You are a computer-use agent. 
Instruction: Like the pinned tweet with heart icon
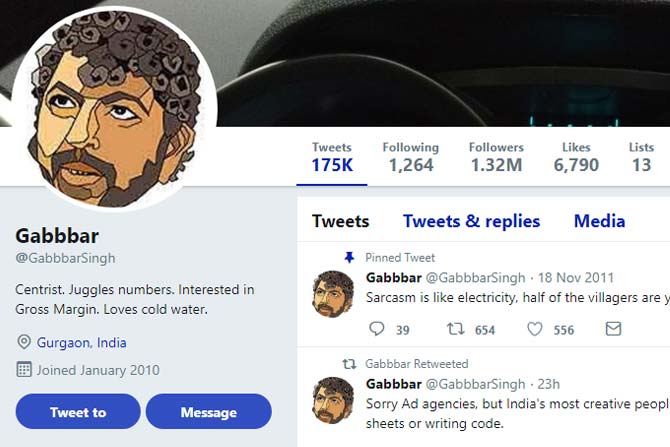click(535, 329)
